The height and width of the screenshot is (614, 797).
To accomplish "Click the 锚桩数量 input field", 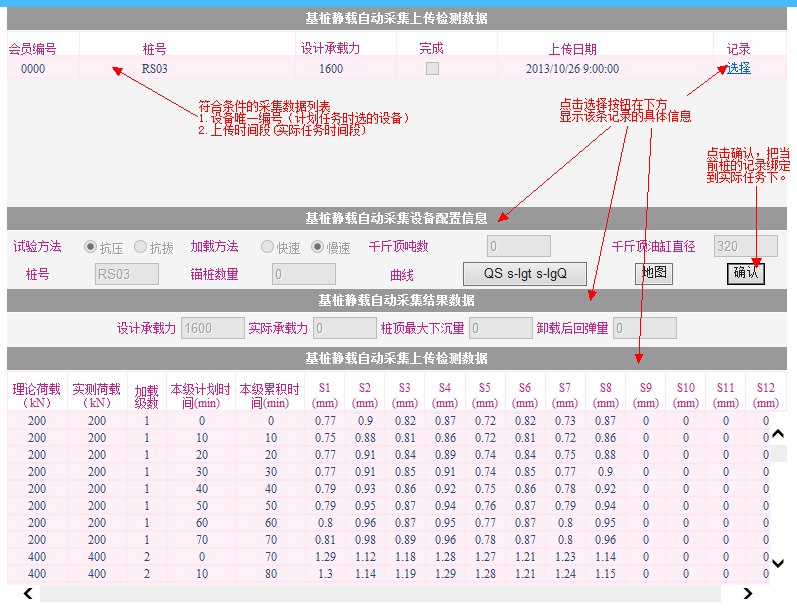I will coord(303,274).
